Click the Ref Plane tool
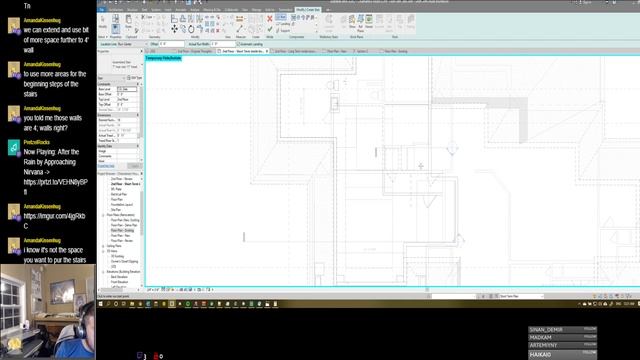The height and width of the screenshot is (360, 640). (360, 22)
